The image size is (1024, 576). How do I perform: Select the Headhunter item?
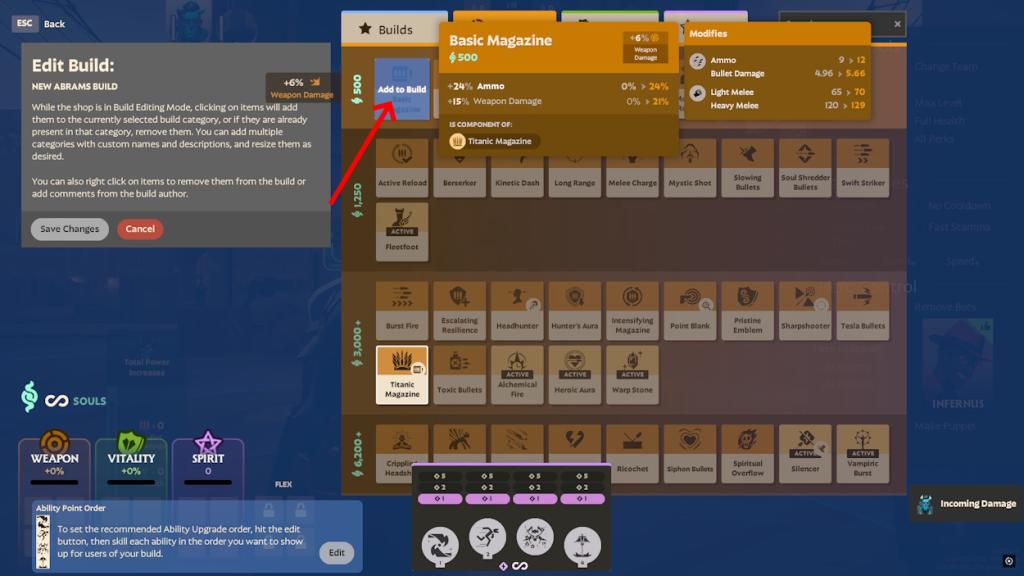517,308
